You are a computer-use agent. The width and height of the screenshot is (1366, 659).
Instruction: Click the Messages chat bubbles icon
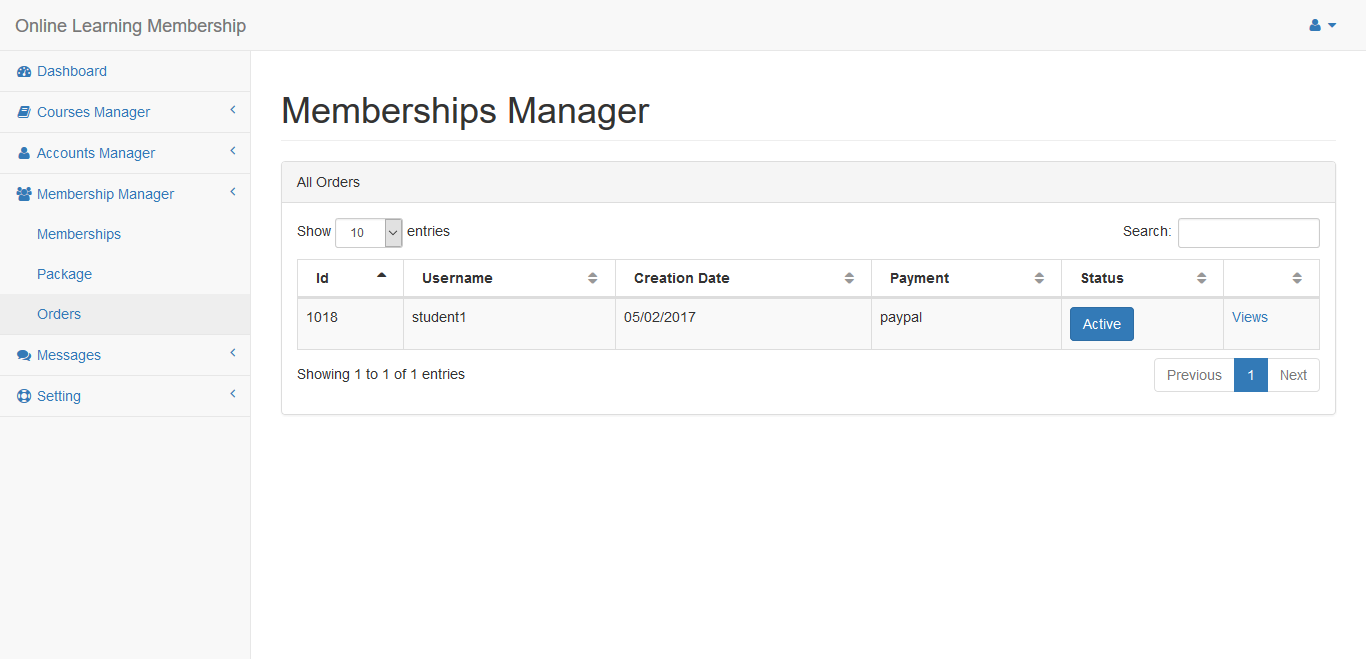24,356
